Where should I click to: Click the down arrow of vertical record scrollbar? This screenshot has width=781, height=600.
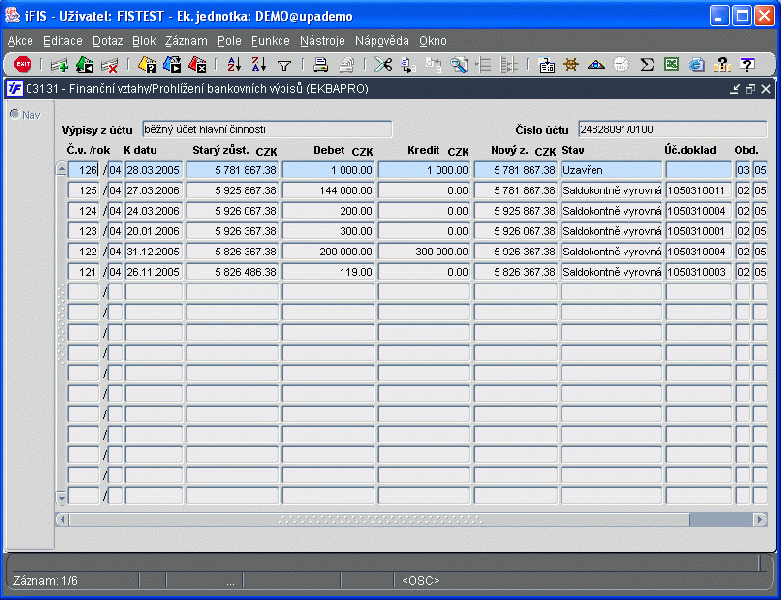click(x=61, y=496)
